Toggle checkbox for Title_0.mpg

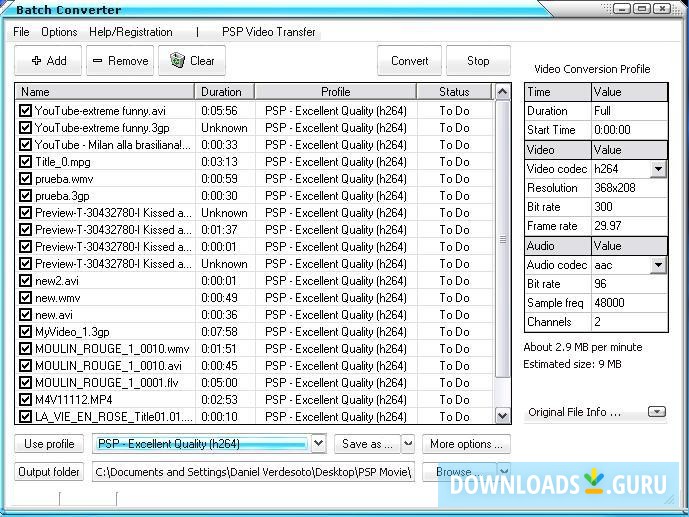(25, 162)
